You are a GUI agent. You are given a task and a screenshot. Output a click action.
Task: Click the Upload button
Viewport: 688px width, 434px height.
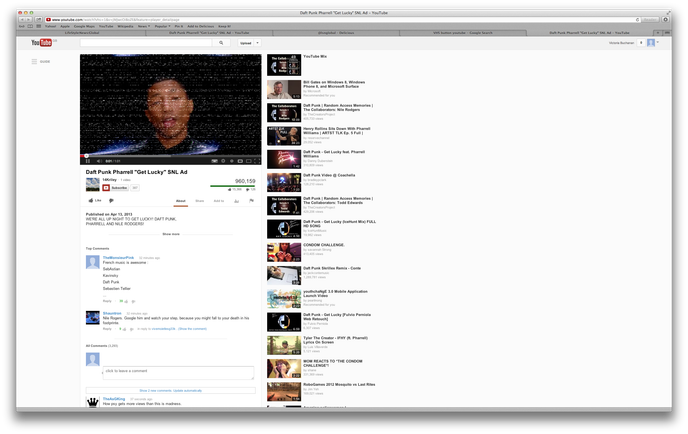pos(245,43)
